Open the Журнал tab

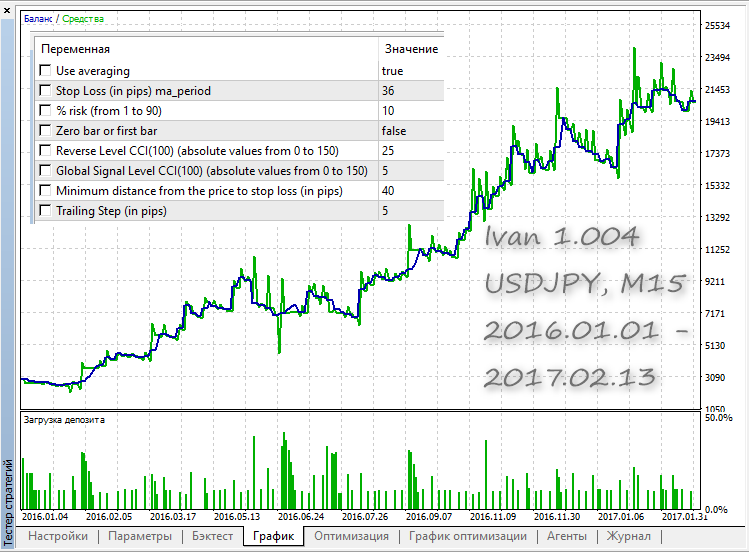[629, 536]
